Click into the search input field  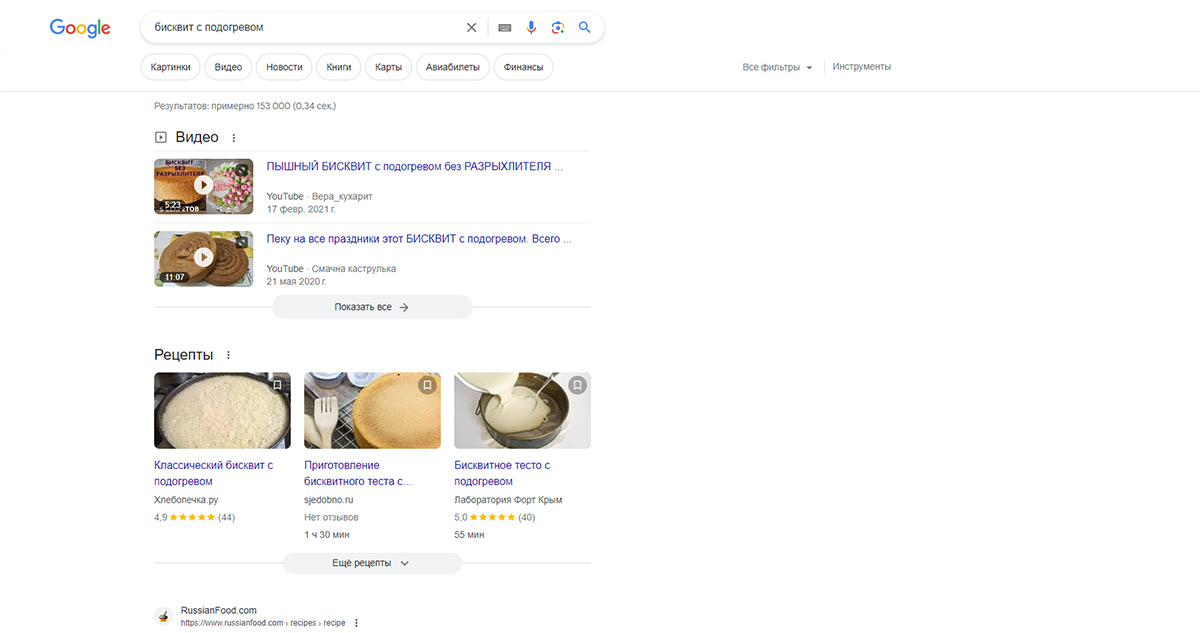point(300,28)
